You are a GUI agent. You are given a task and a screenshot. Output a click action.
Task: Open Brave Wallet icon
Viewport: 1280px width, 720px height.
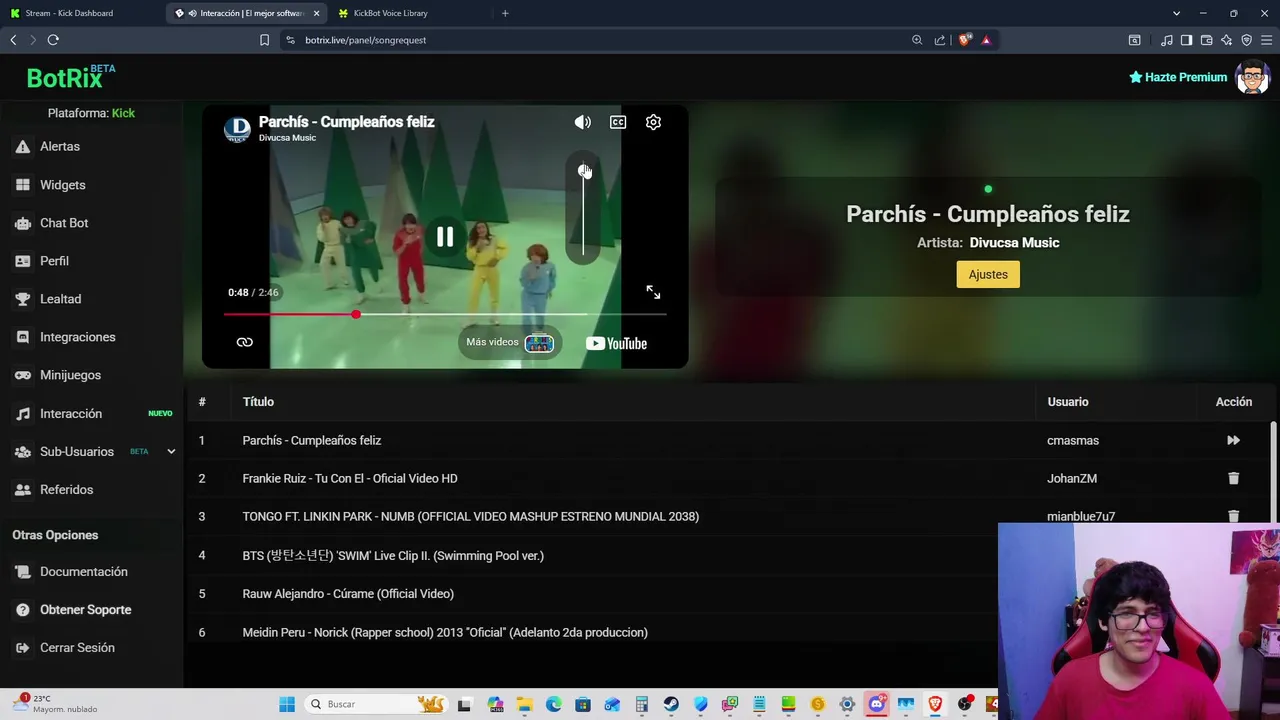1206,40
